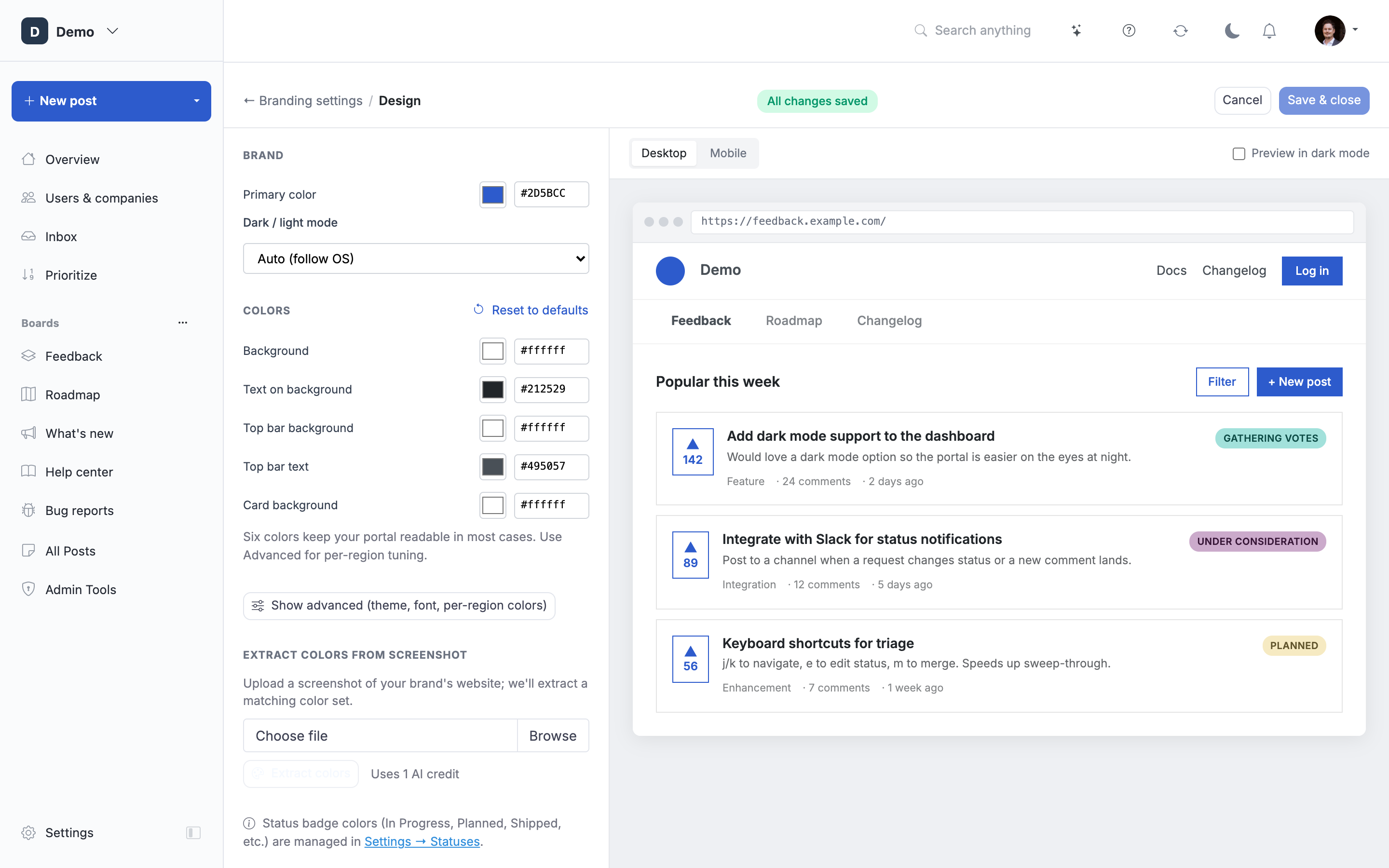The width and height of the screenshot is (1389, 868).
Task: Open Settings gear in sidebar
Action: click(57, 832)
